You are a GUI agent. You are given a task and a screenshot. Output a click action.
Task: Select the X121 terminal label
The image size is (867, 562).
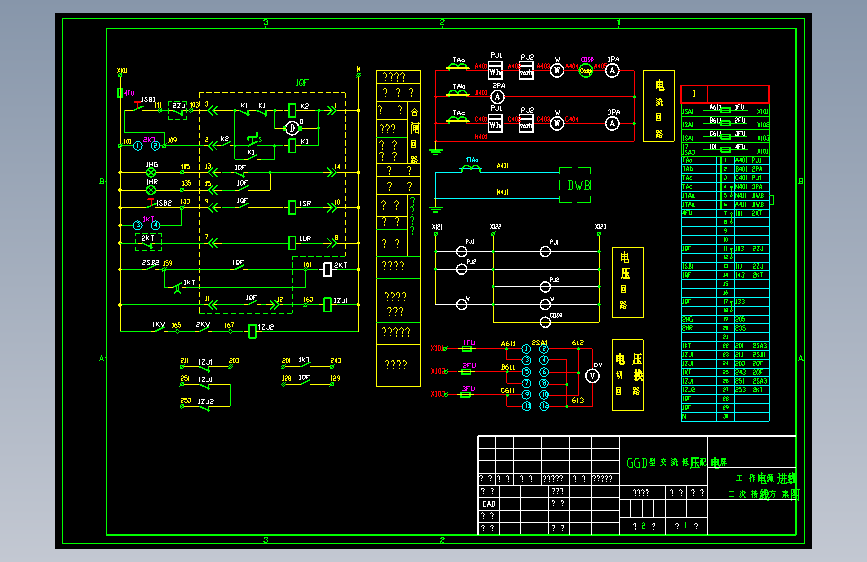[x=437, y=227]
